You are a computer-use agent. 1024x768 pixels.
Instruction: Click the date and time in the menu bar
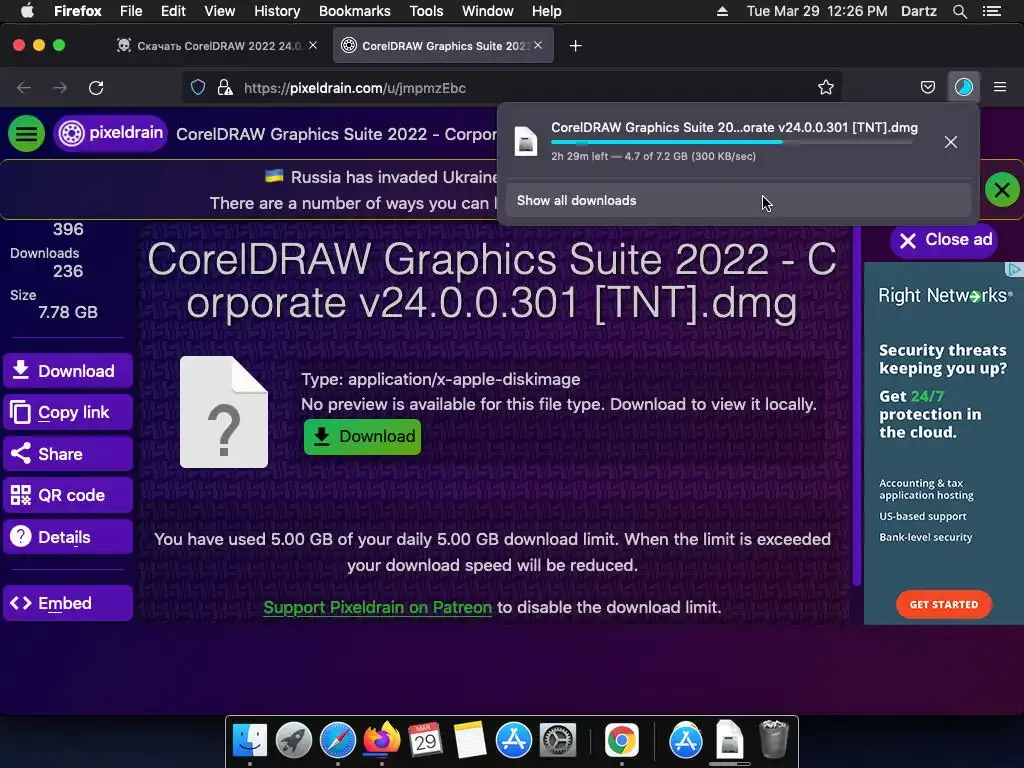(x=817, y=11)
